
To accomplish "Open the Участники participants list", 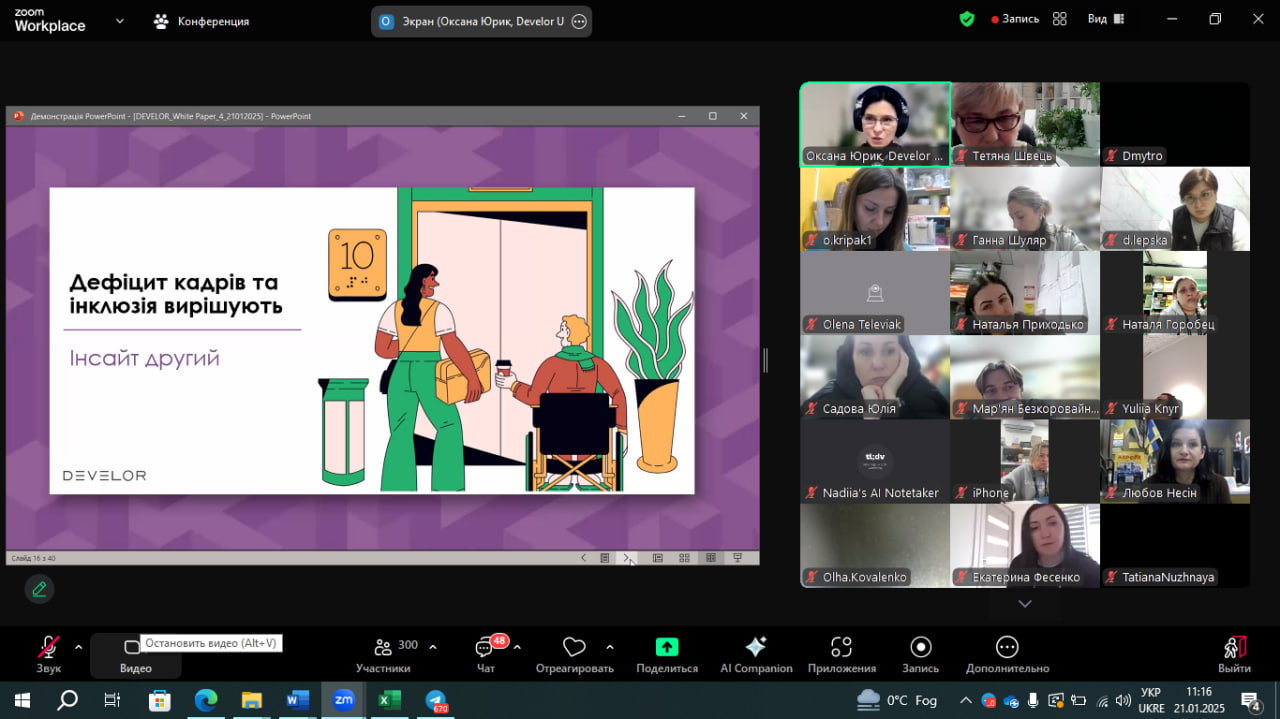I will point(384,655).
